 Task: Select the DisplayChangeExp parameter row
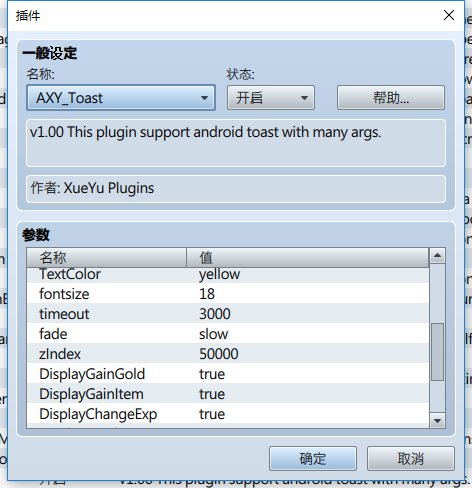(228, 414)
